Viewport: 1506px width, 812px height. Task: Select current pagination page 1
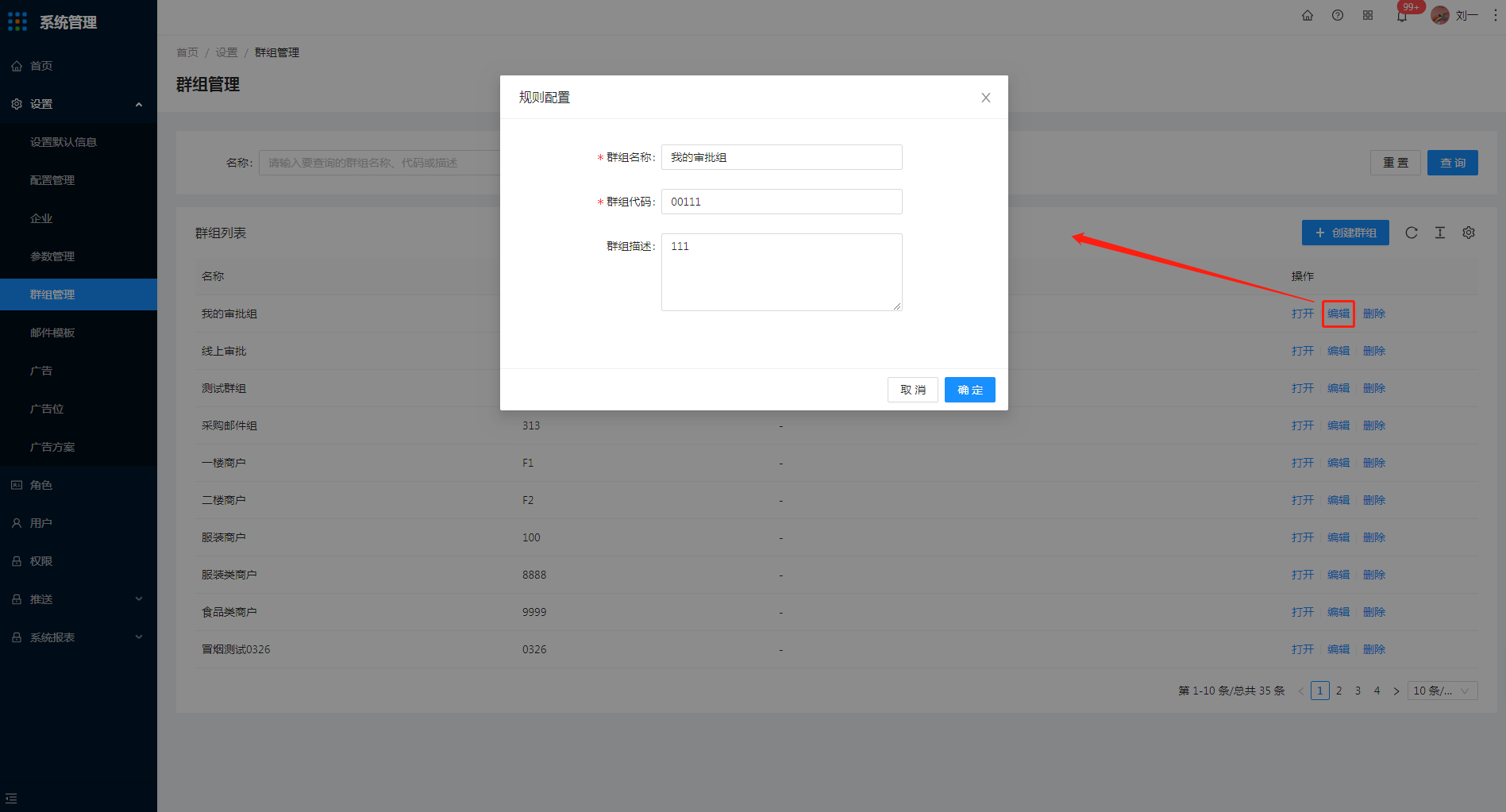point(1320,691)
